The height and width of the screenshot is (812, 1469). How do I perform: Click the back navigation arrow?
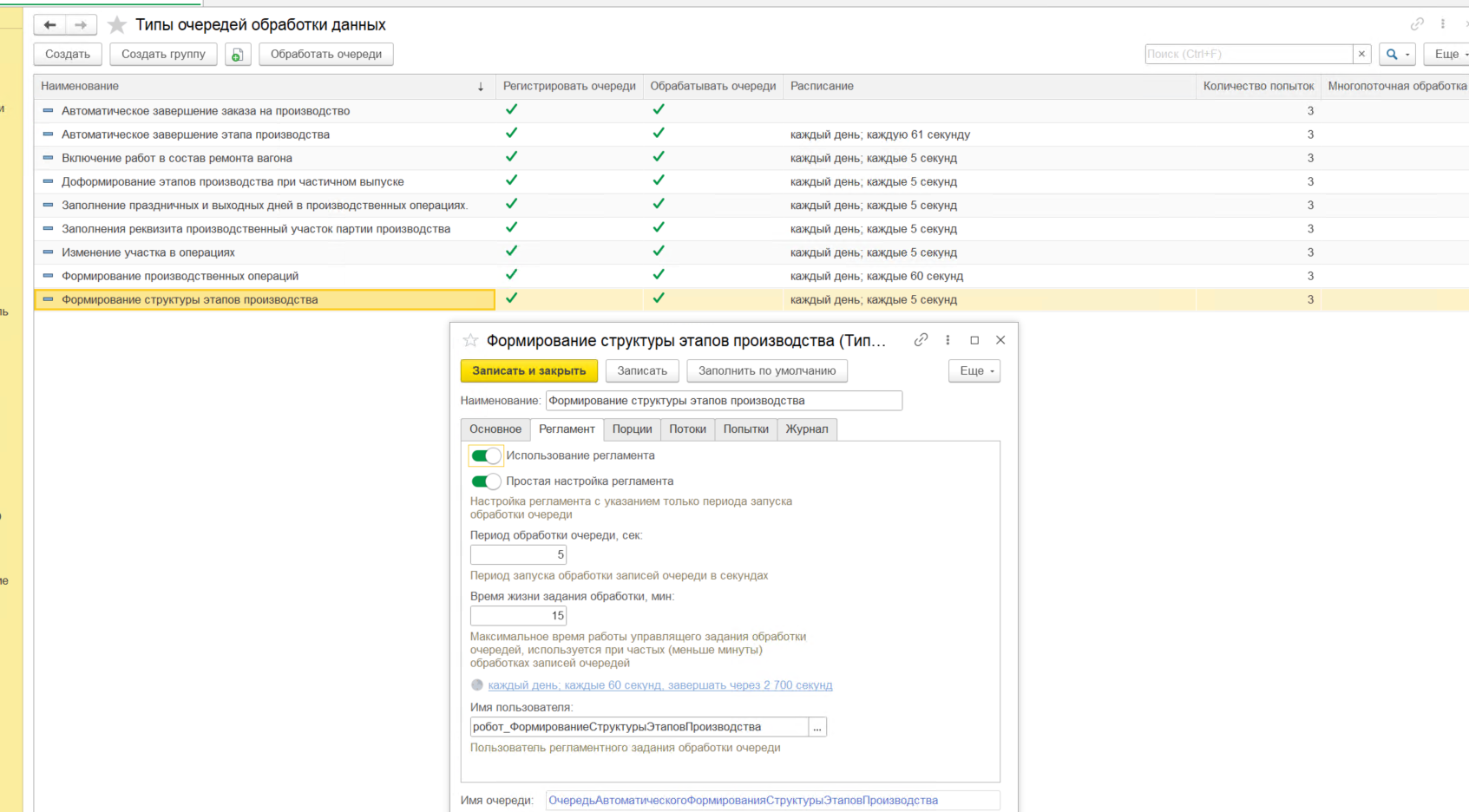pyautogui.click(x=49, y=25)
